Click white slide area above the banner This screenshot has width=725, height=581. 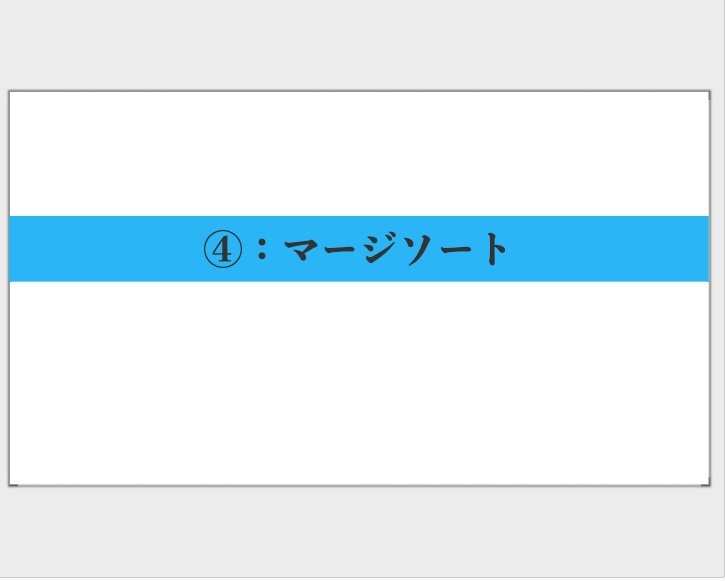[x=359, y=154]
